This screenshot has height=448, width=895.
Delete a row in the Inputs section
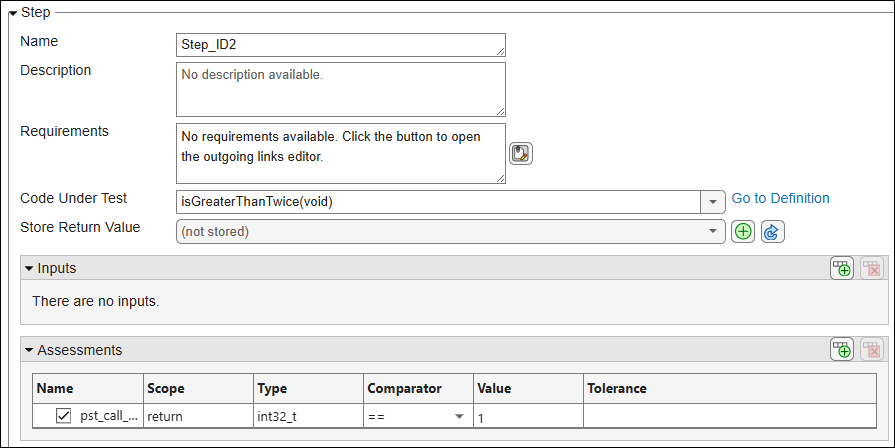(872, 268)
